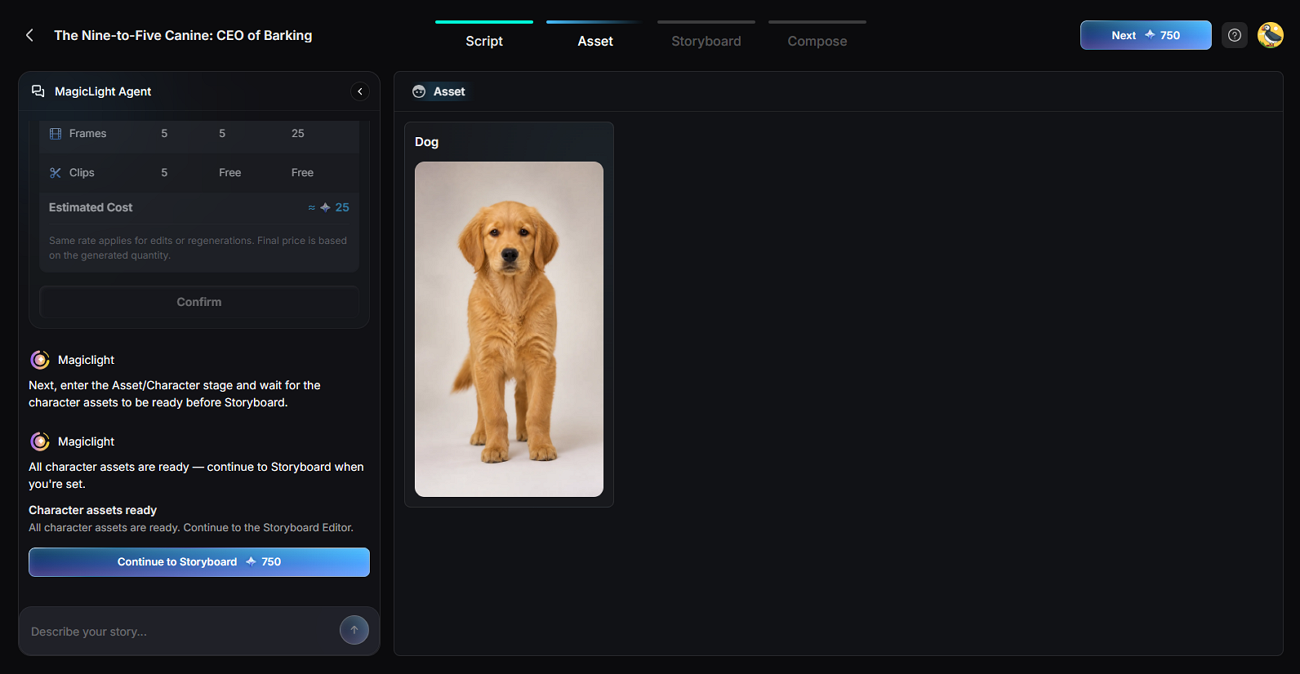Click the Confirm button
Screen dimensions: 1300x674
tap(199, 302)
